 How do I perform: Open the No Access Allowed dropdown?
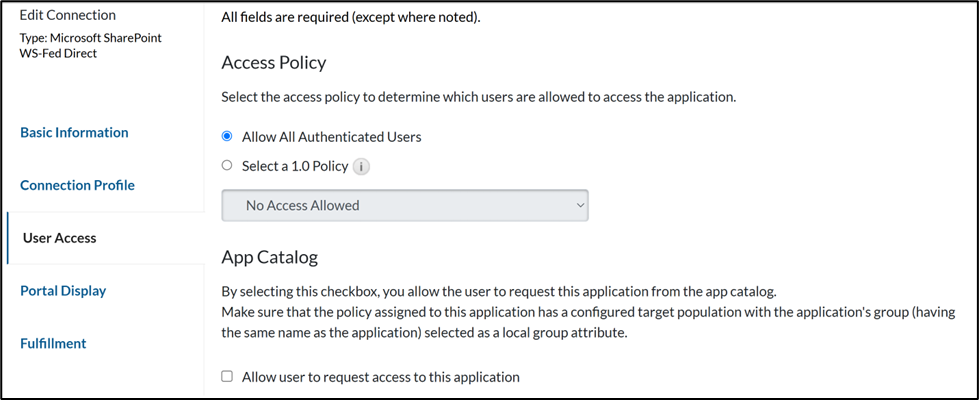pyautogui.click(x=404, y=206)
